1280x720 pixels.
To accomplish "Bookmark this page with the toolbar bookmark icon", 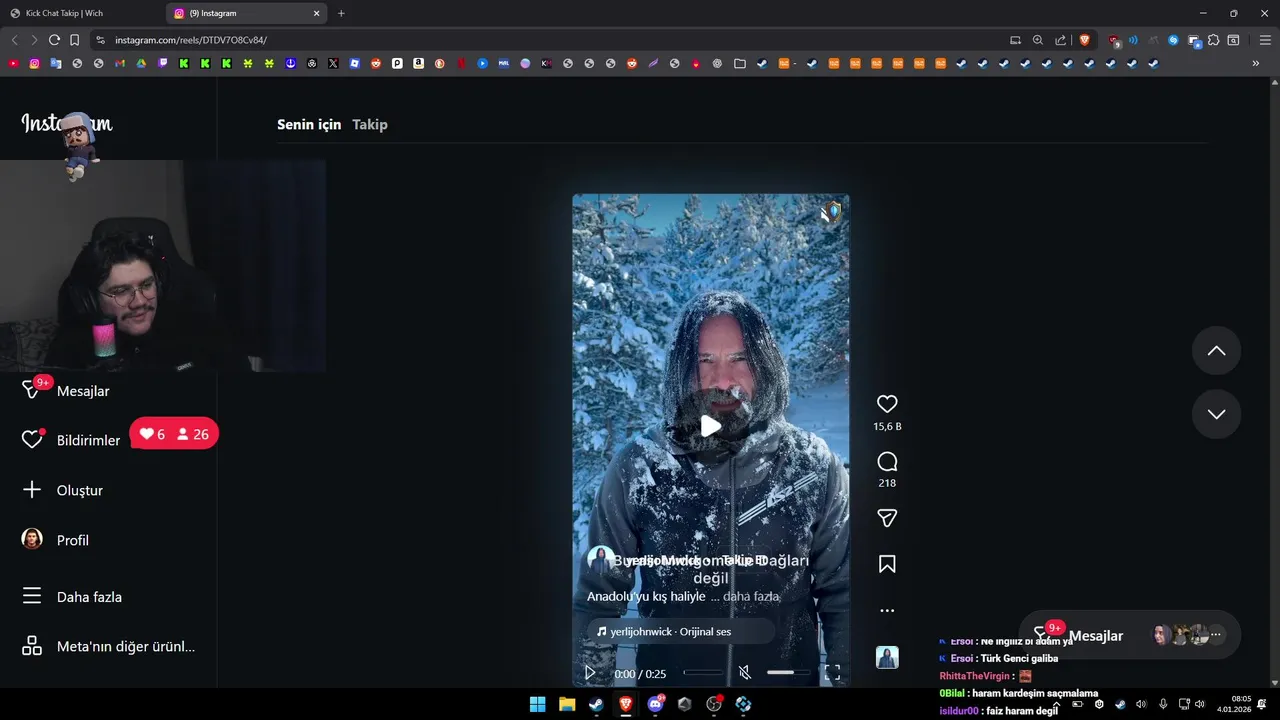I will tap(74, 40).
